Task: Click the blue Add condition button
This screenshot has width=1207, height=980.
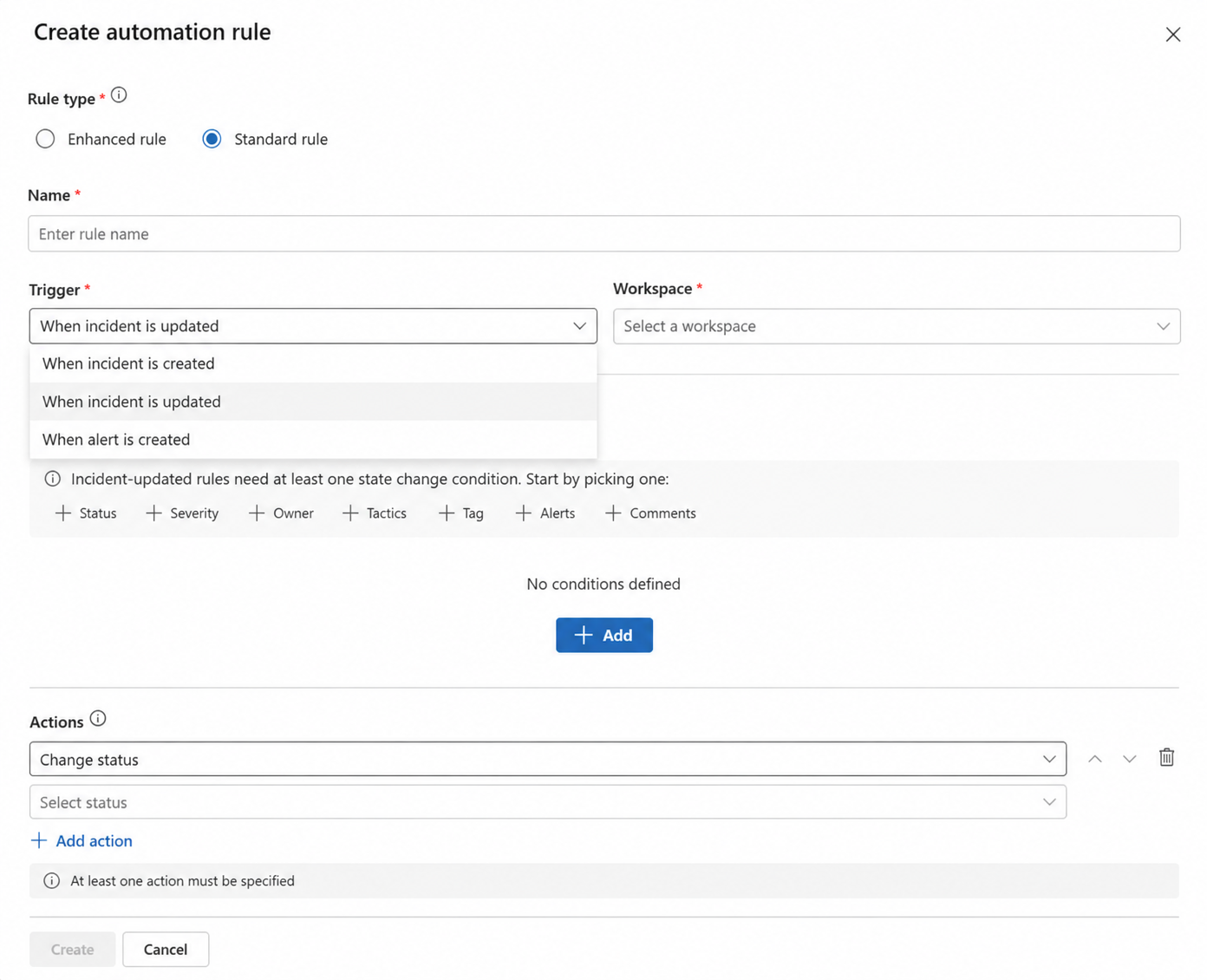Action: 603,635
